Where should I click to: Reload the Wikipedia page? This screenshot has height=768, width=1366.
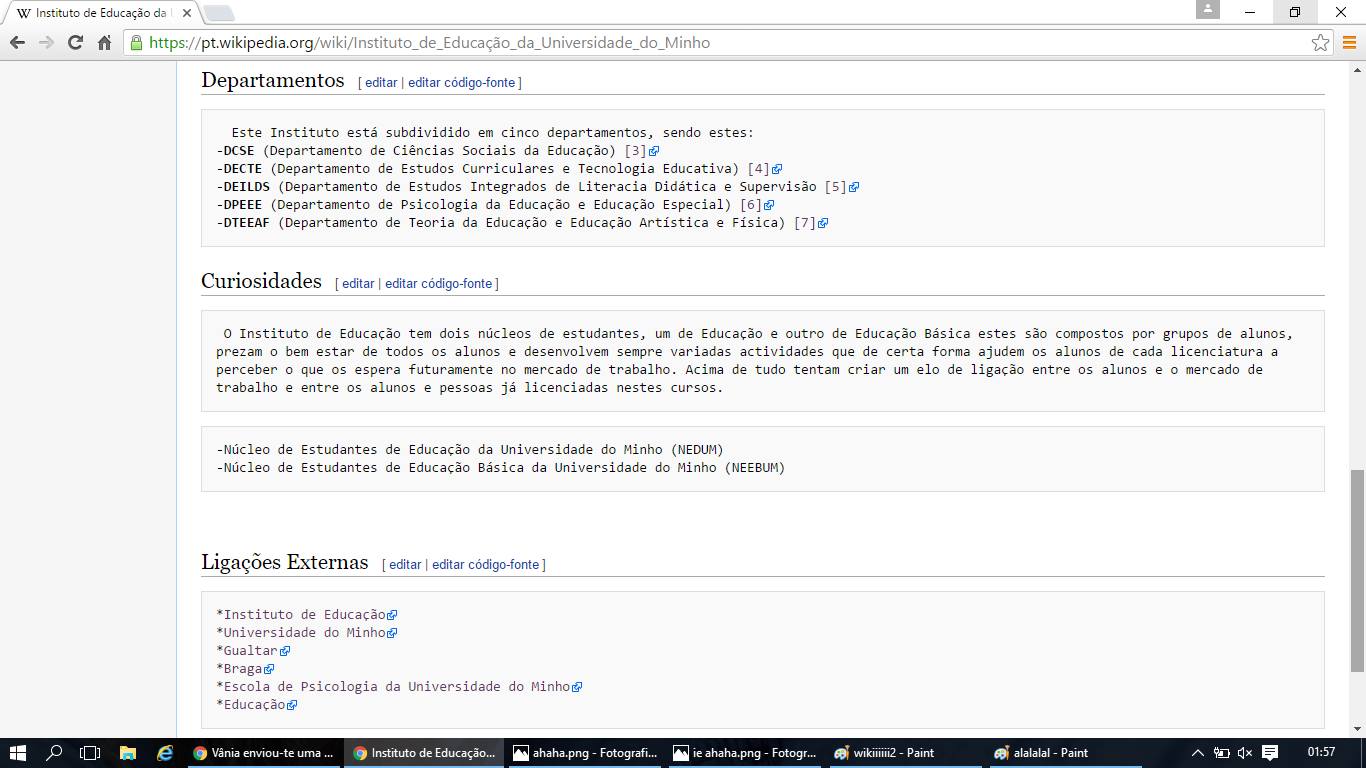tap(75, 43)
